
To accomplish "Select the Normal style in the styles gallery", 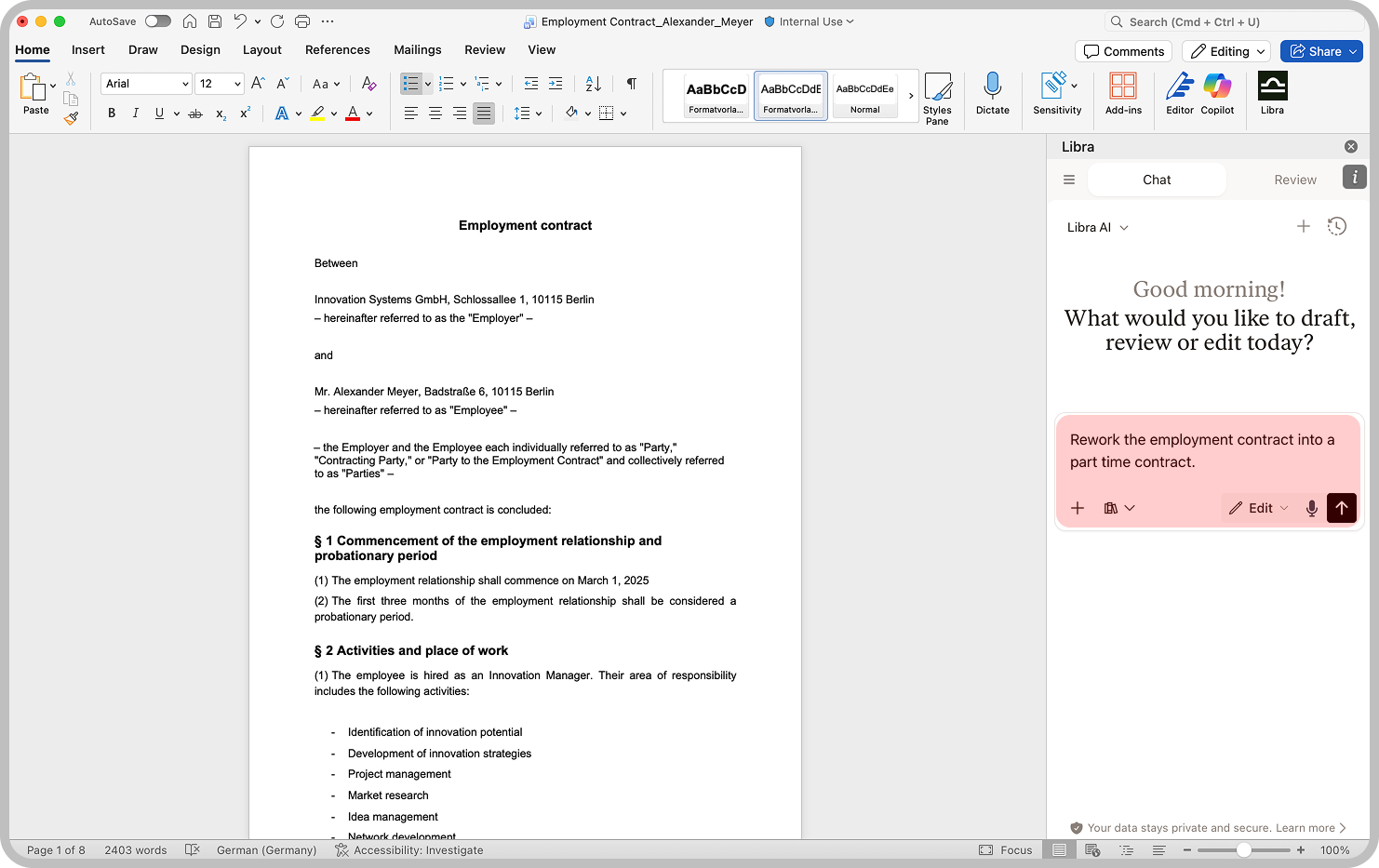I will (x=864, y=95).
